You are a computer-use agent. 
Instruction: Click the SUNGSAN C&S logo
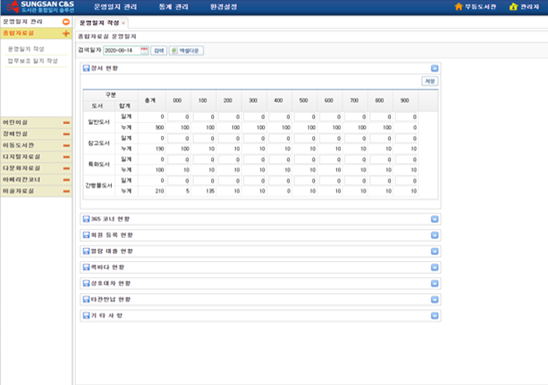coord(40,7)
